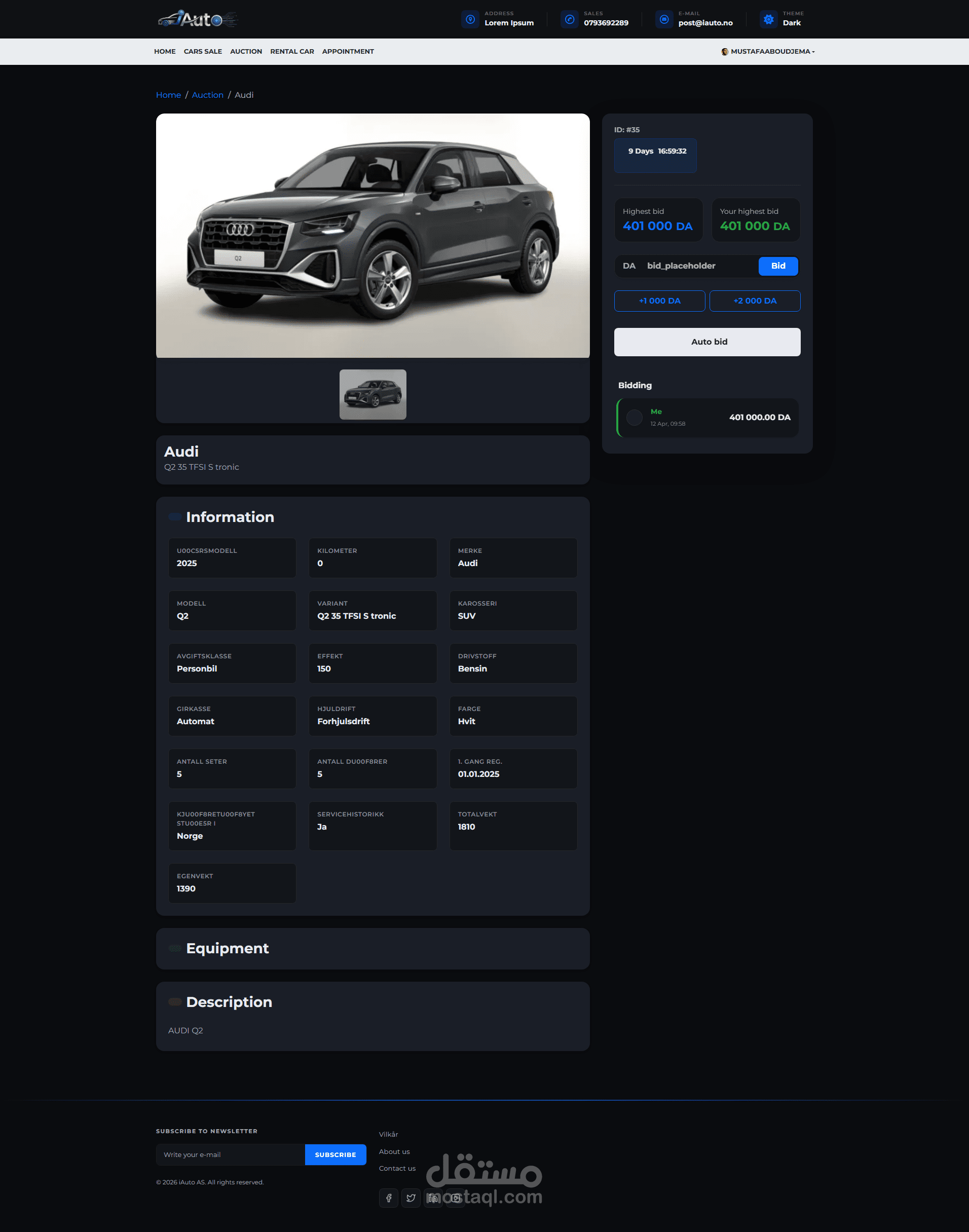969x1232 pixels.
Task: Open the AUCTION menu item
Action: coord(246,52)
